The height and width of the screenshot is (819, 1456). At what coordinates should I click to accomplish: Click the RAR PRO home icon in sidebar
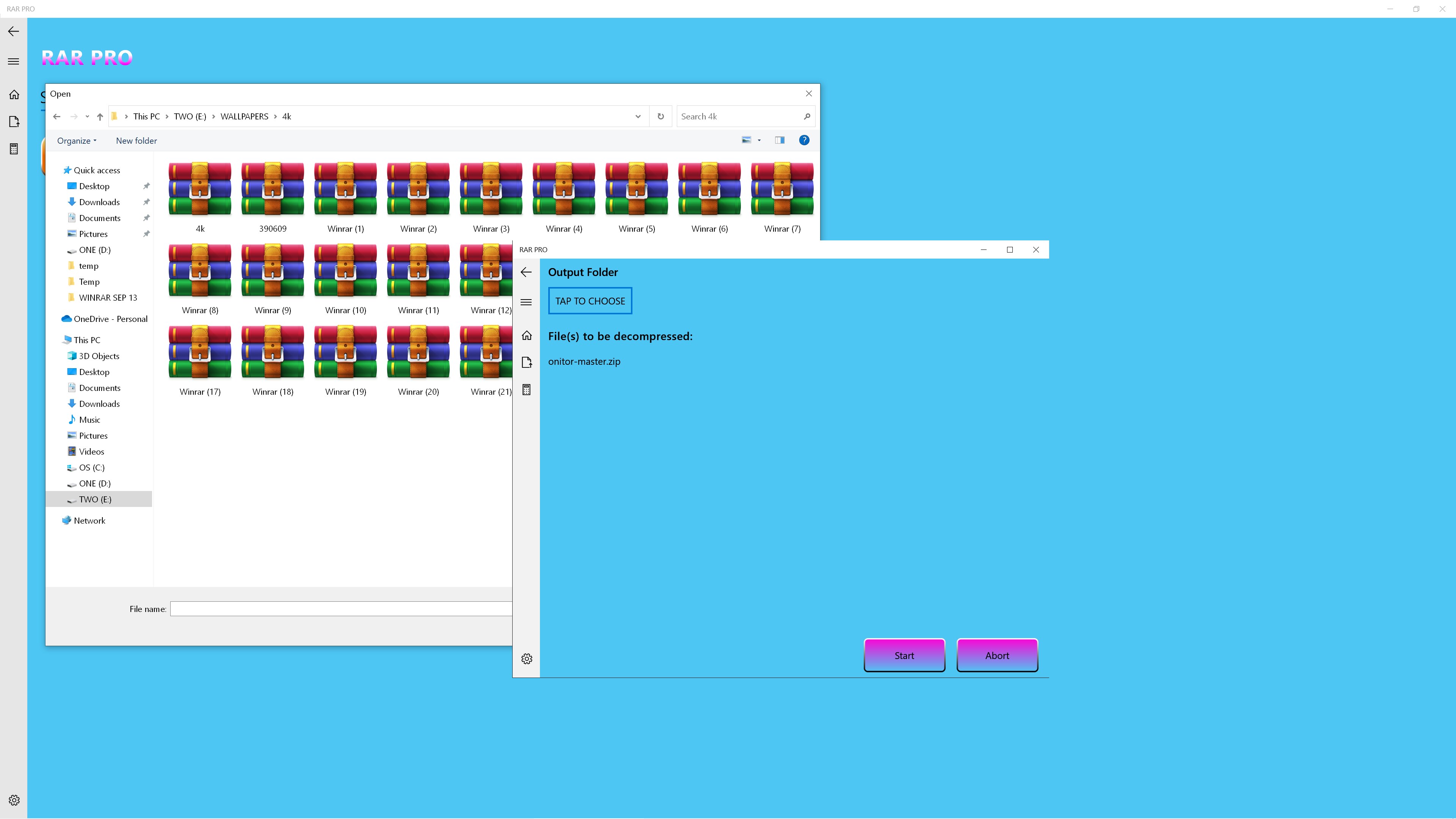point(14,94)
